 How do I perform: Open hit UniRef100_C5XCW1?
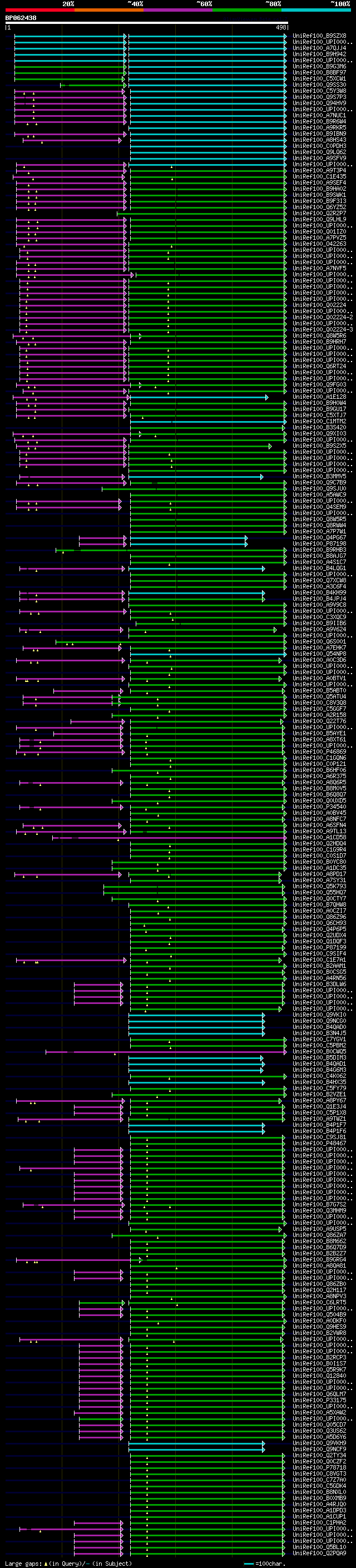[319, 78]
